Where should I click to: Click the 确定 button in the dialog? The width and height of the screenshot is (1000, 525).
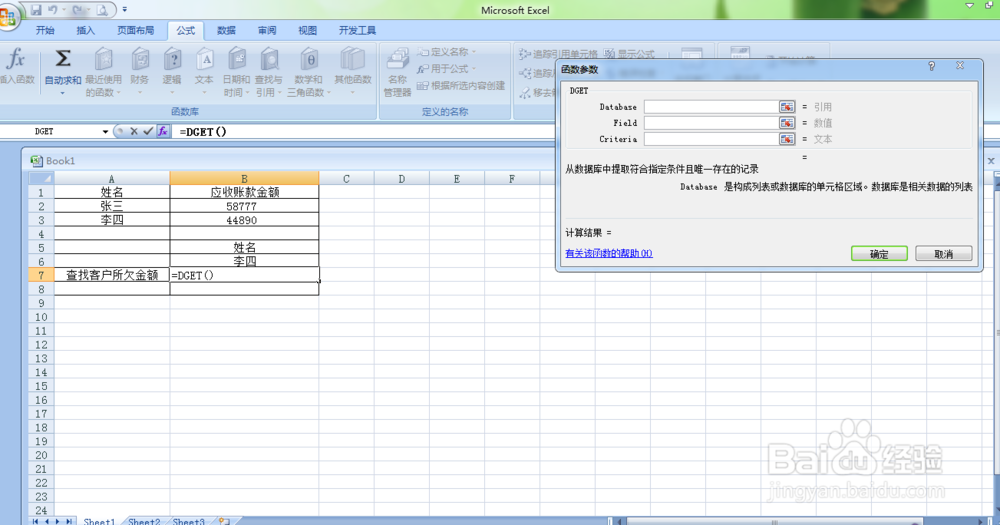[879, 254]
